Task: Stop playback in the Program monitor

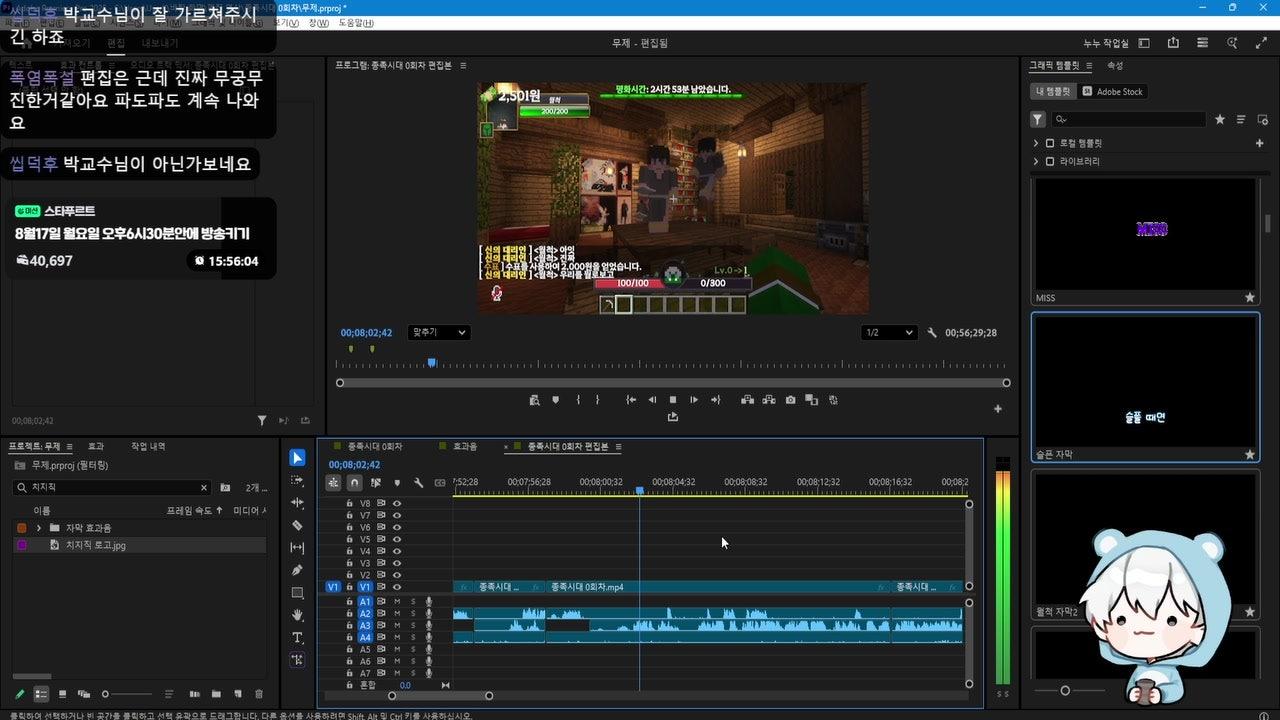Action: pyautogui.click(x=673, y=400)
